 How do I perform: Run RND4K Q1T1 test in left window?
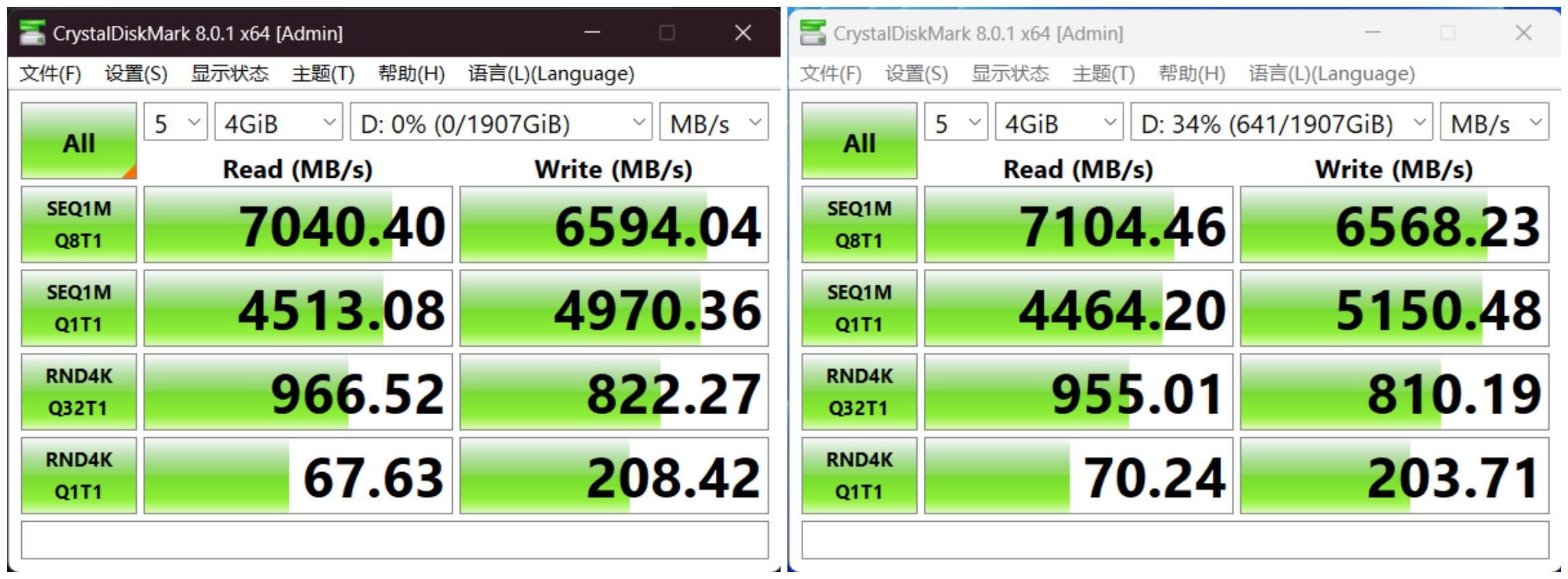(x=79, y=475)
